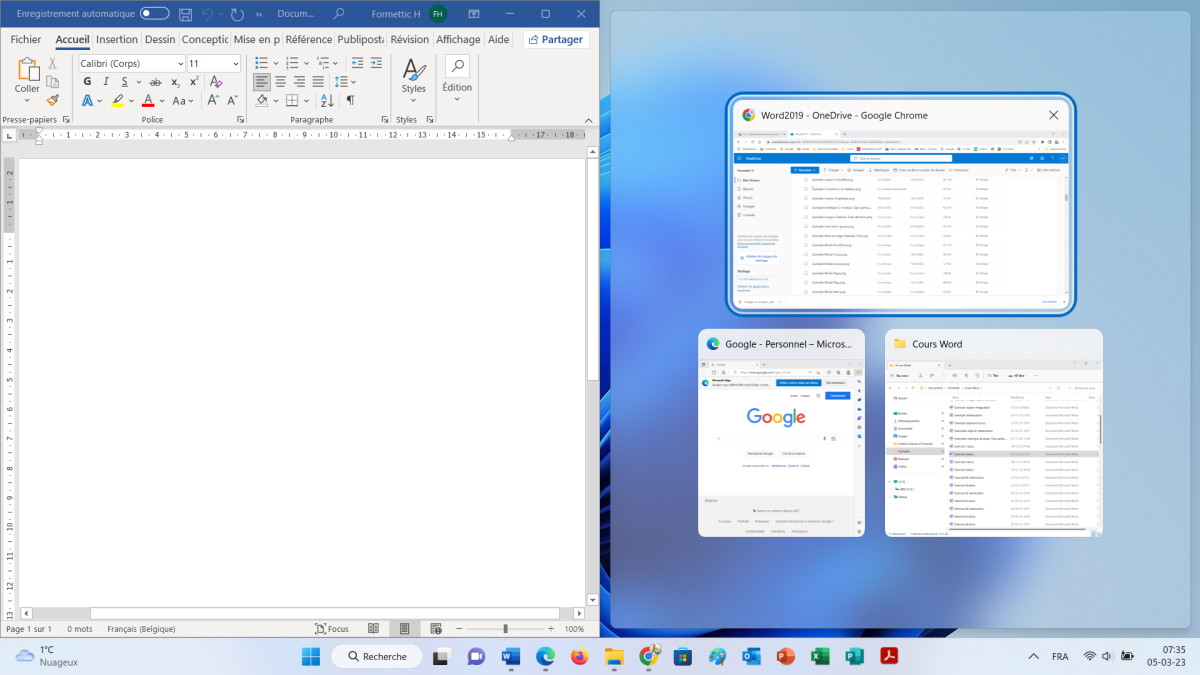Enable Focus mode in status bar

click(x=332, y=629)
